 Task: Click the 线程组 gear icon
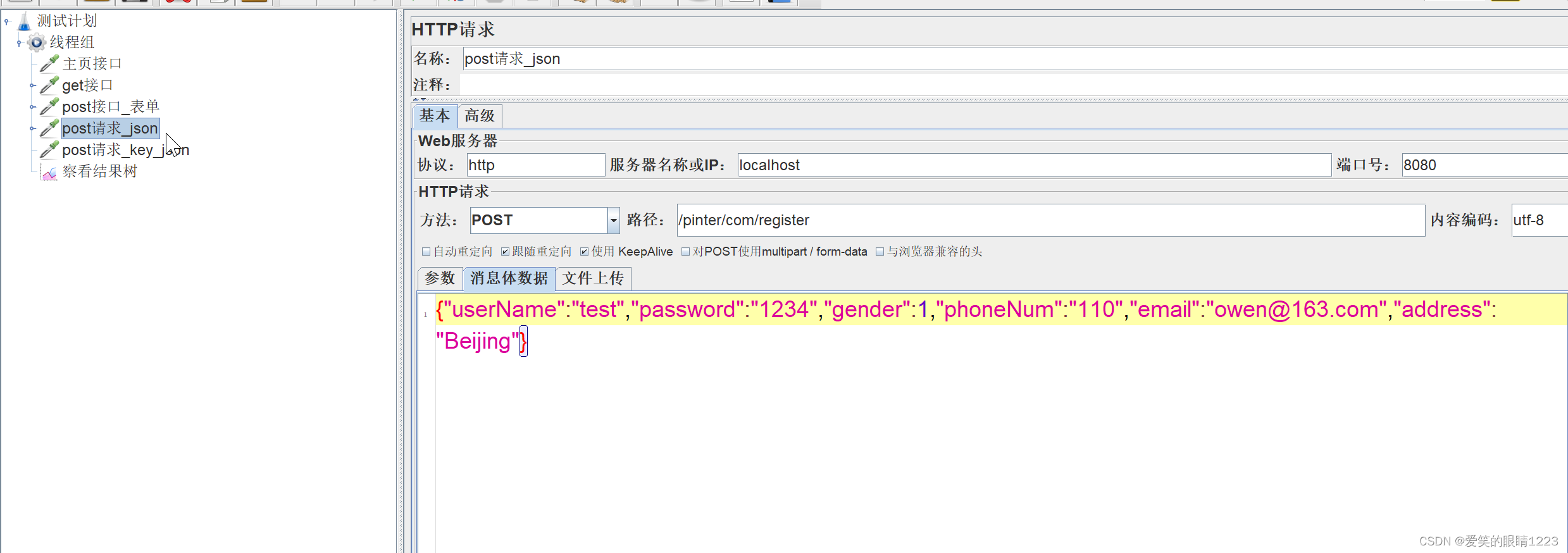point(37,42)
